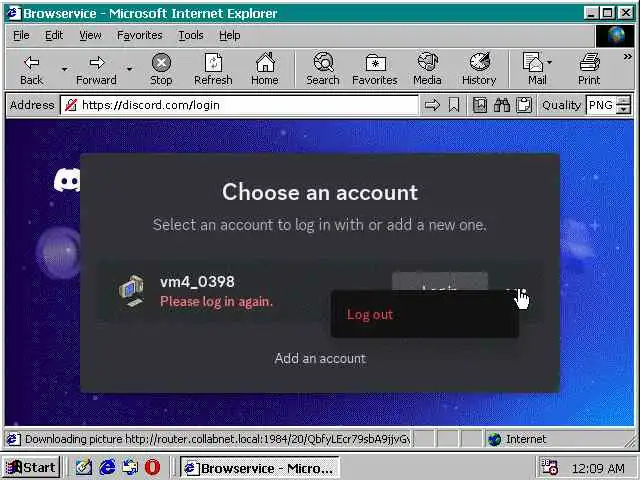640x480 pixels.
Task: Open the Windows Start menu
Action: 31,467
